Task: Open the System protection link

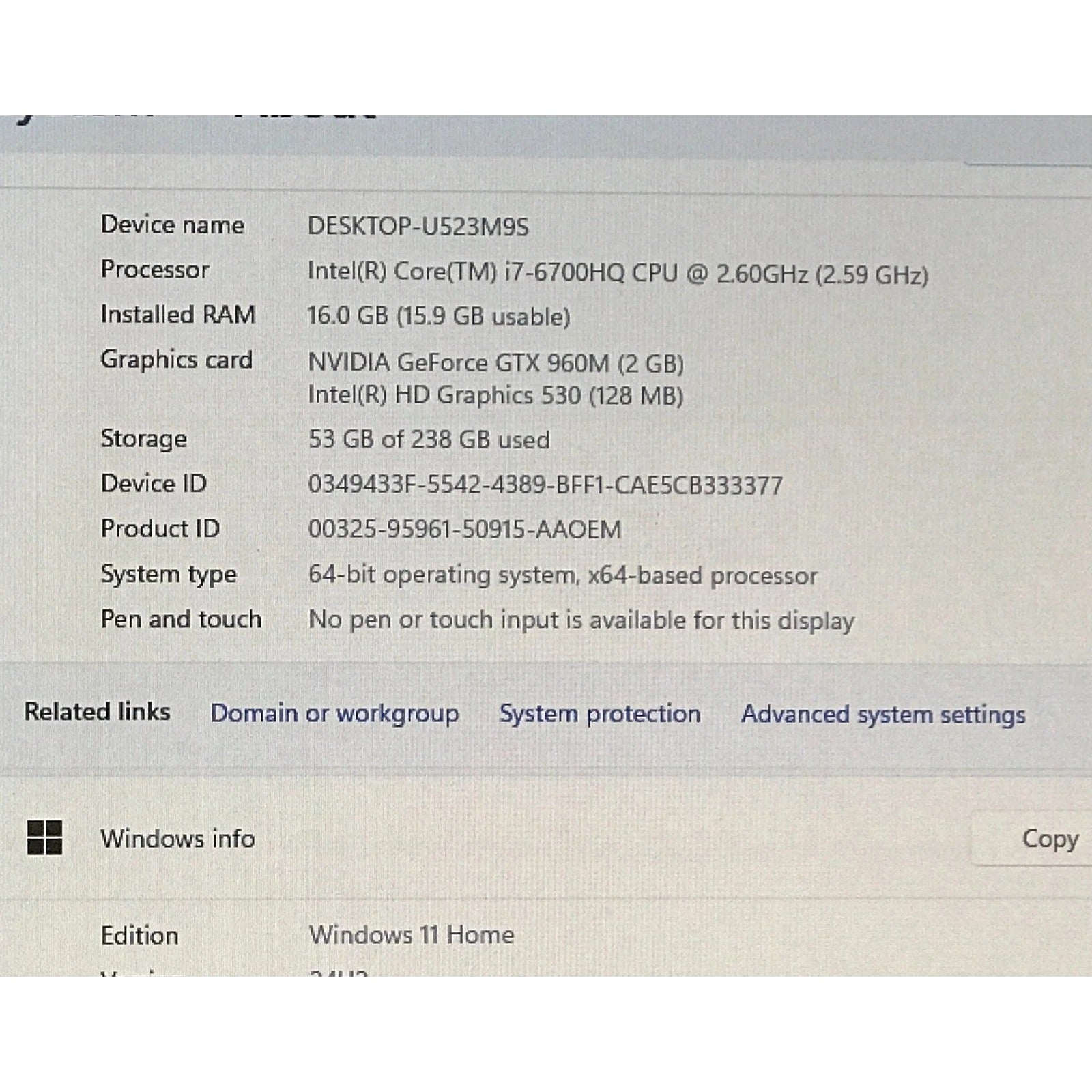Action: (600, 713)
